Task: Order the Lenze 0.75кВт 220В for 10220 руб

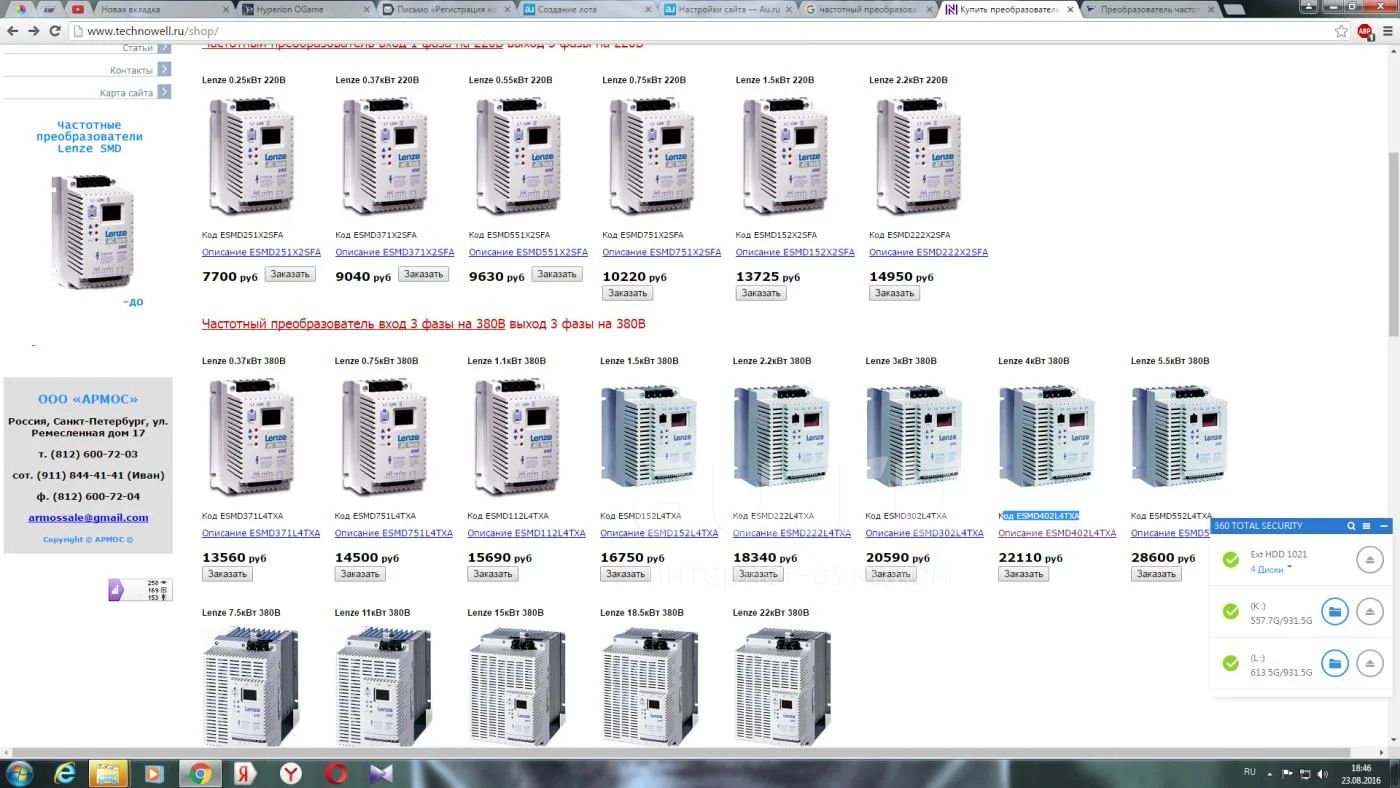Action: [627, 293]
